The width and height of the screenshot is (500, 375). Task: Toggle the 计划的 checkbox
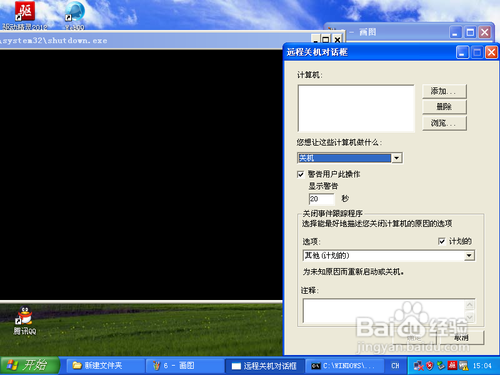pyautogui.click(x=442, y=241)
